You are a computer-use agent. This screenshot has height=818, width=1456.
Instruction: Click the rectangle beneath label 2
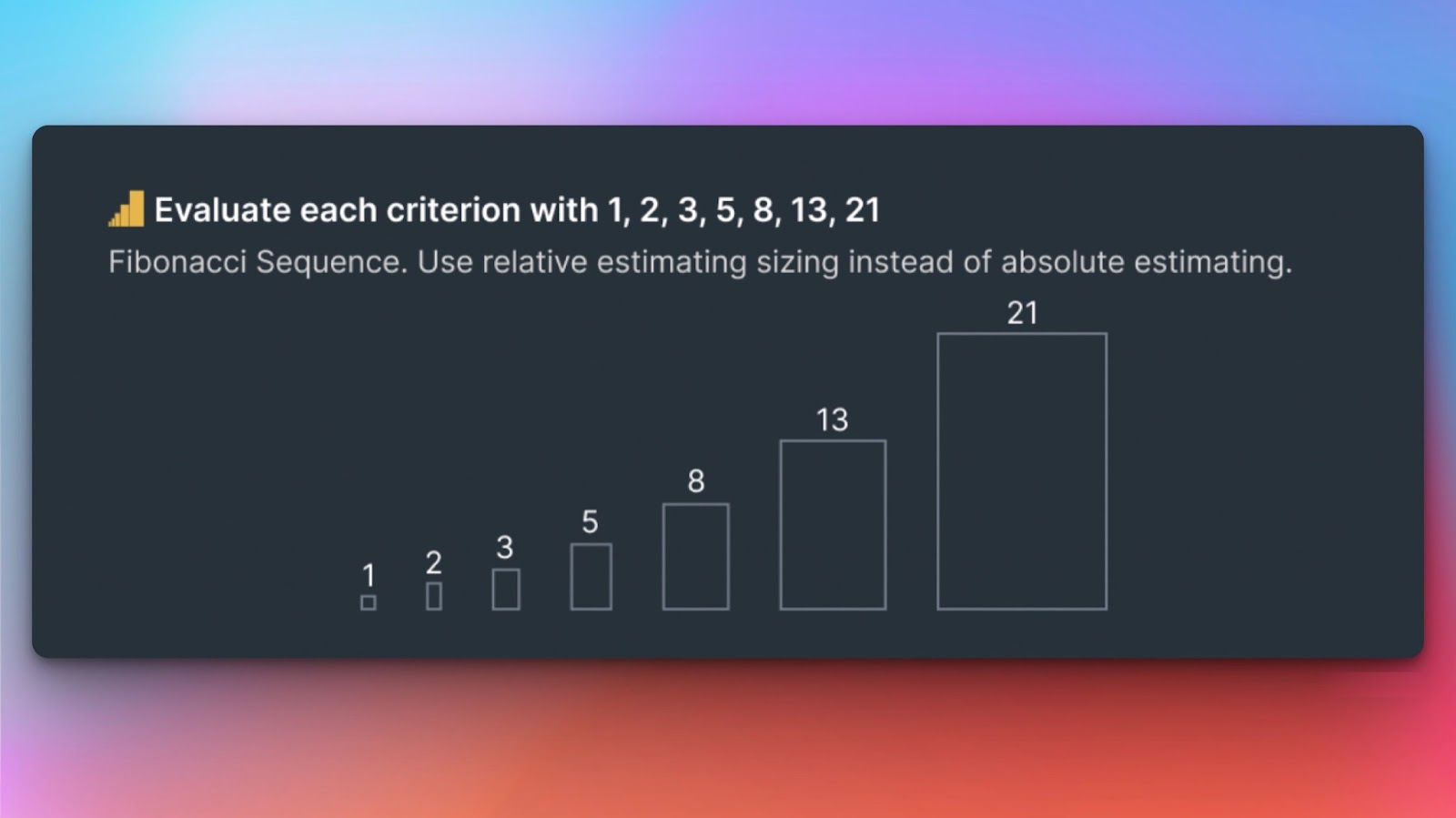434,596
